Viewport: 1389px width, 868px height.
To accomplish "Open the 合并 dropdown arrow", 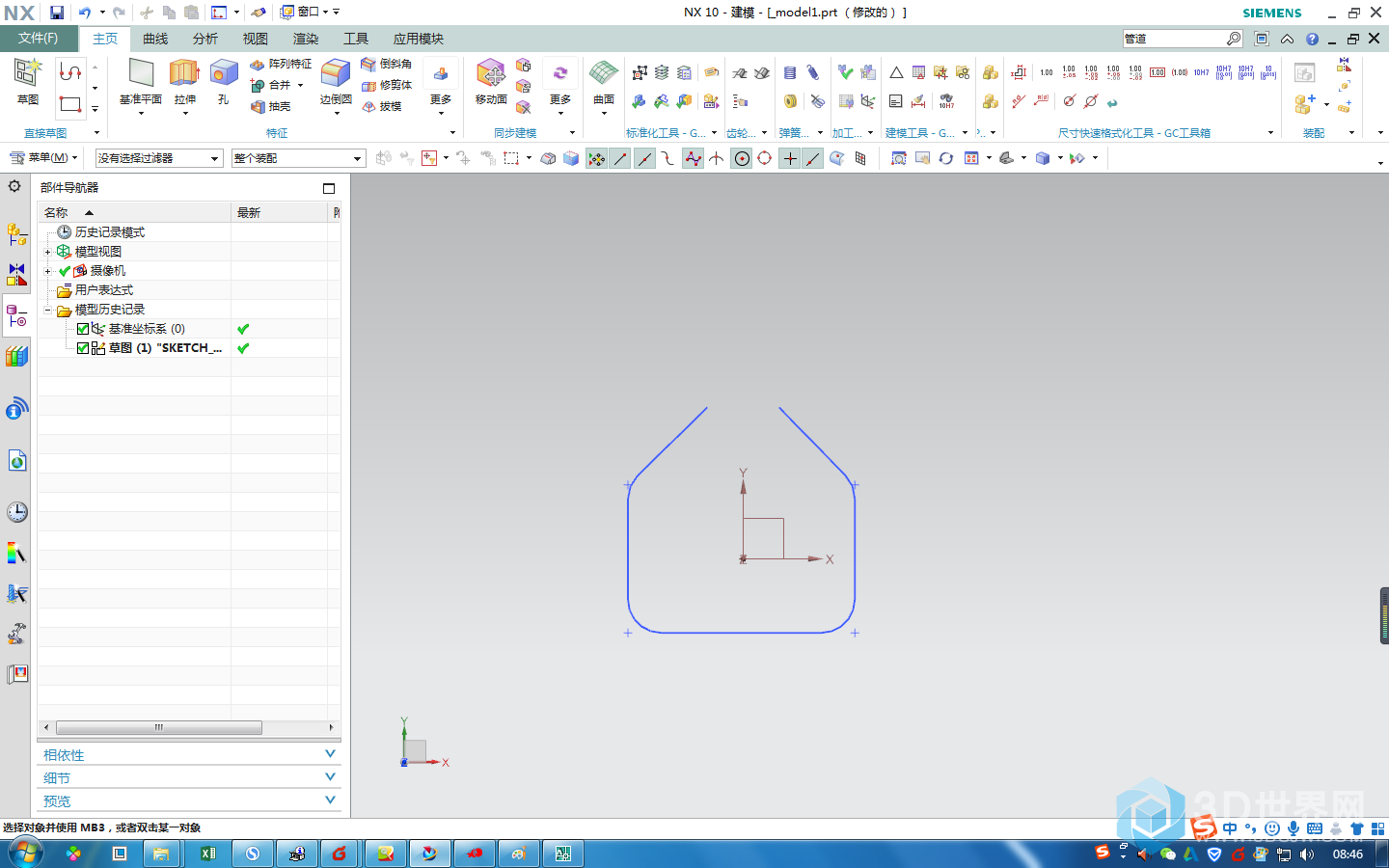I will [301, 85].
